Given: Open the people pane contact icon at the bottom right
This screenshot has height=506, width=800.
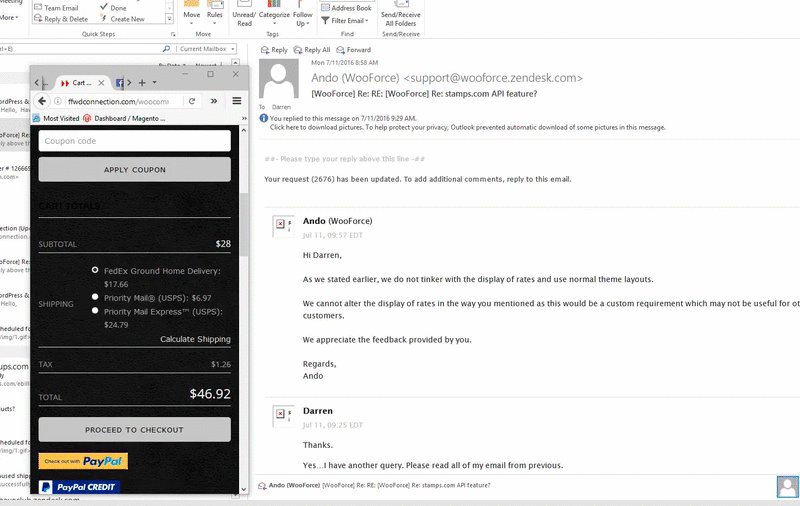Looking at the screenshot, I should click(x=788, y=486).
